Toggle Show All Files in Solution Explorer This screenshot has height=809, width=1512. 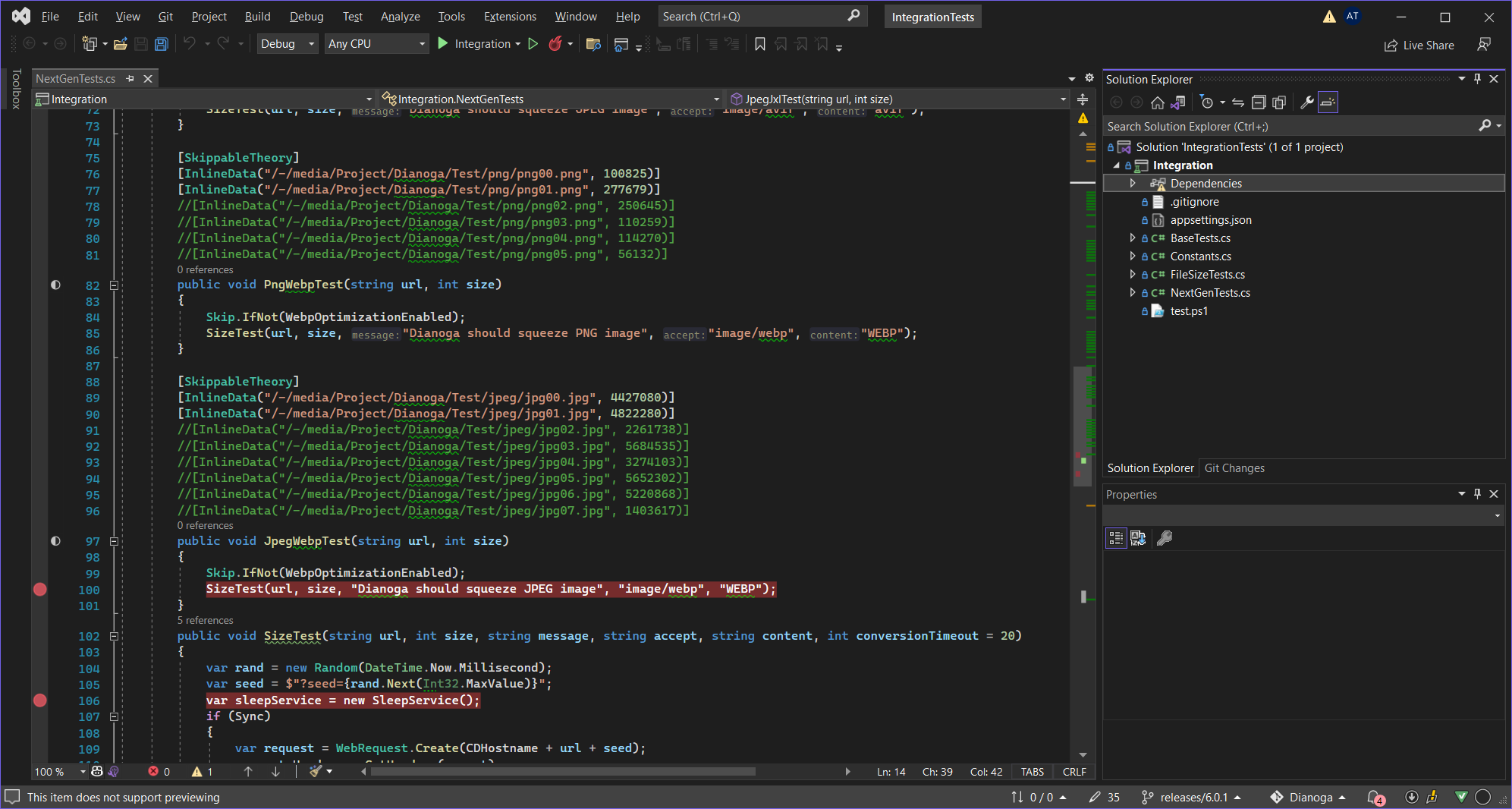coord(1279,102)
